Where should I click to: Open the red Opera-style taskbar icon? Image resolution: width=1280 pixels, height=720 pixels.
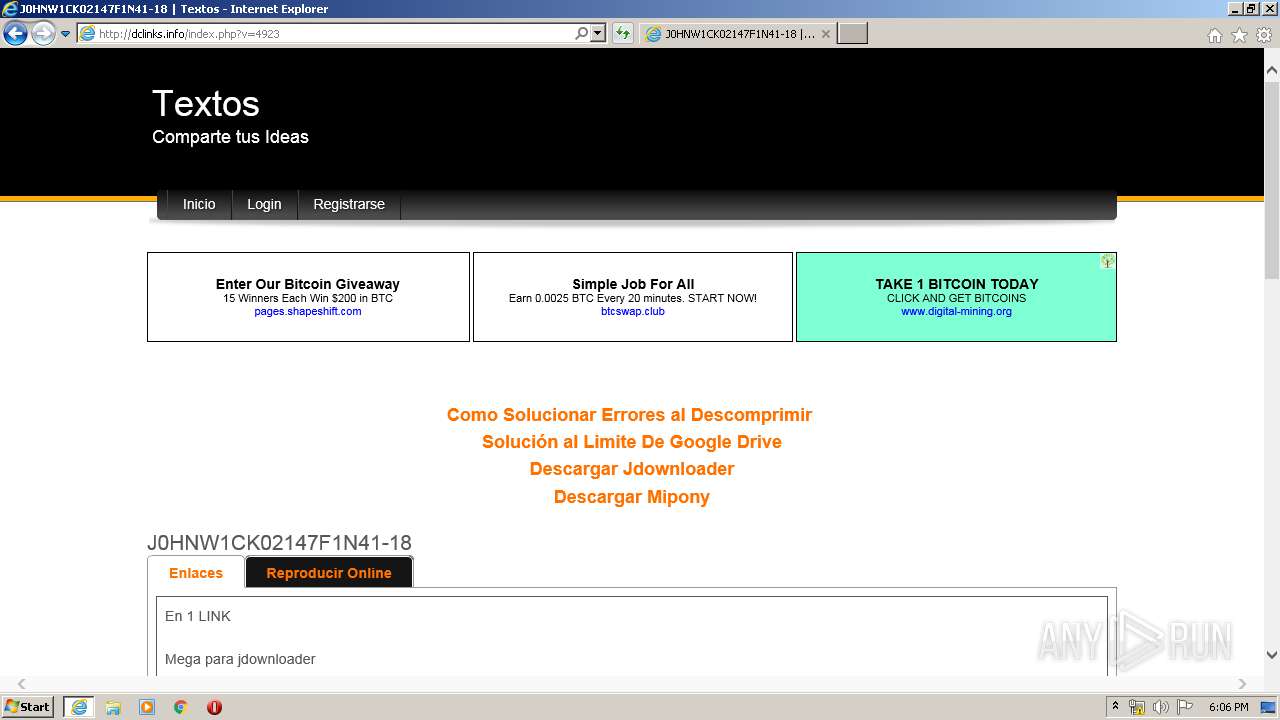click(214, 707)
